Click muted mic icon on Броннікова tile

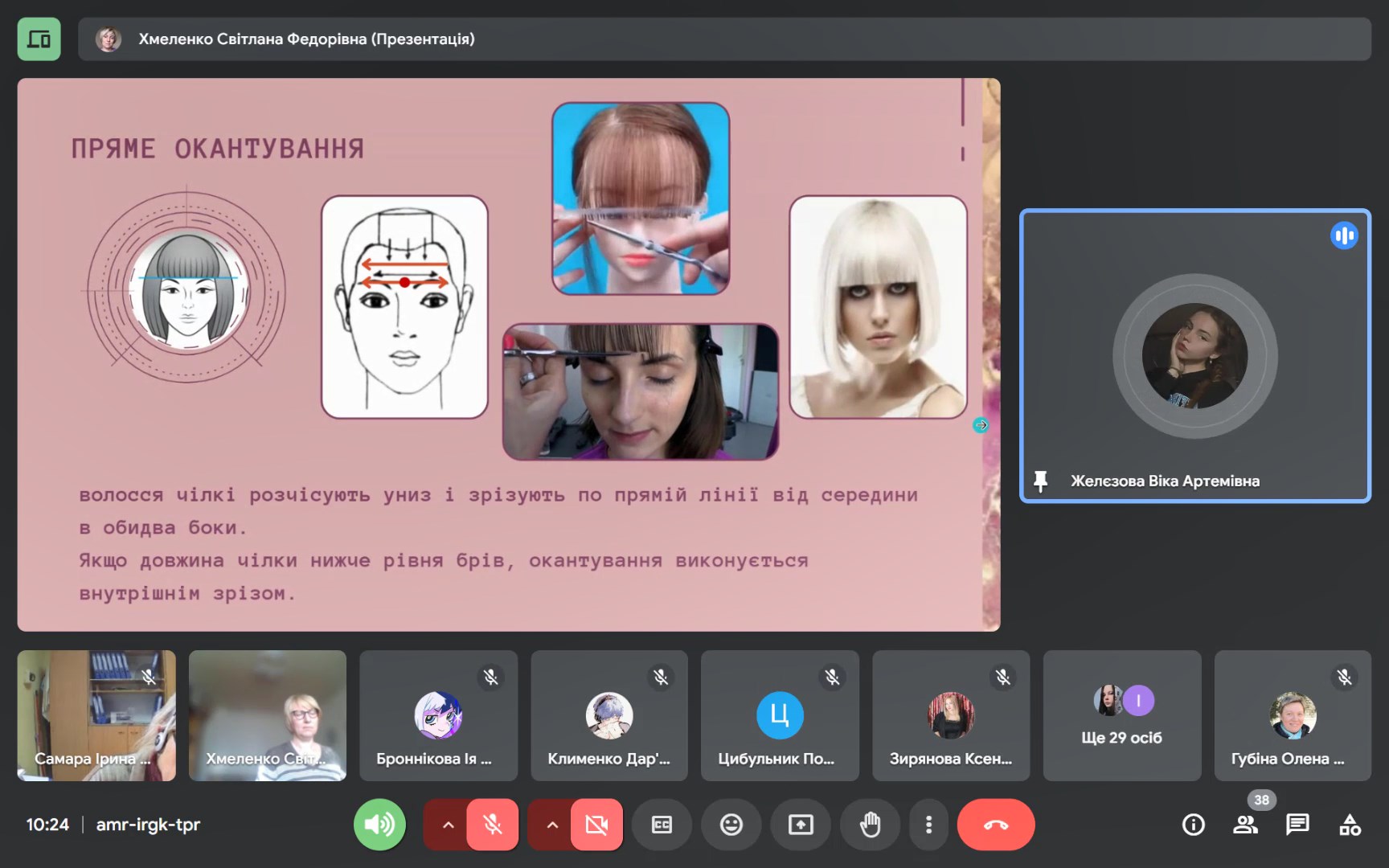pos(490,678)
